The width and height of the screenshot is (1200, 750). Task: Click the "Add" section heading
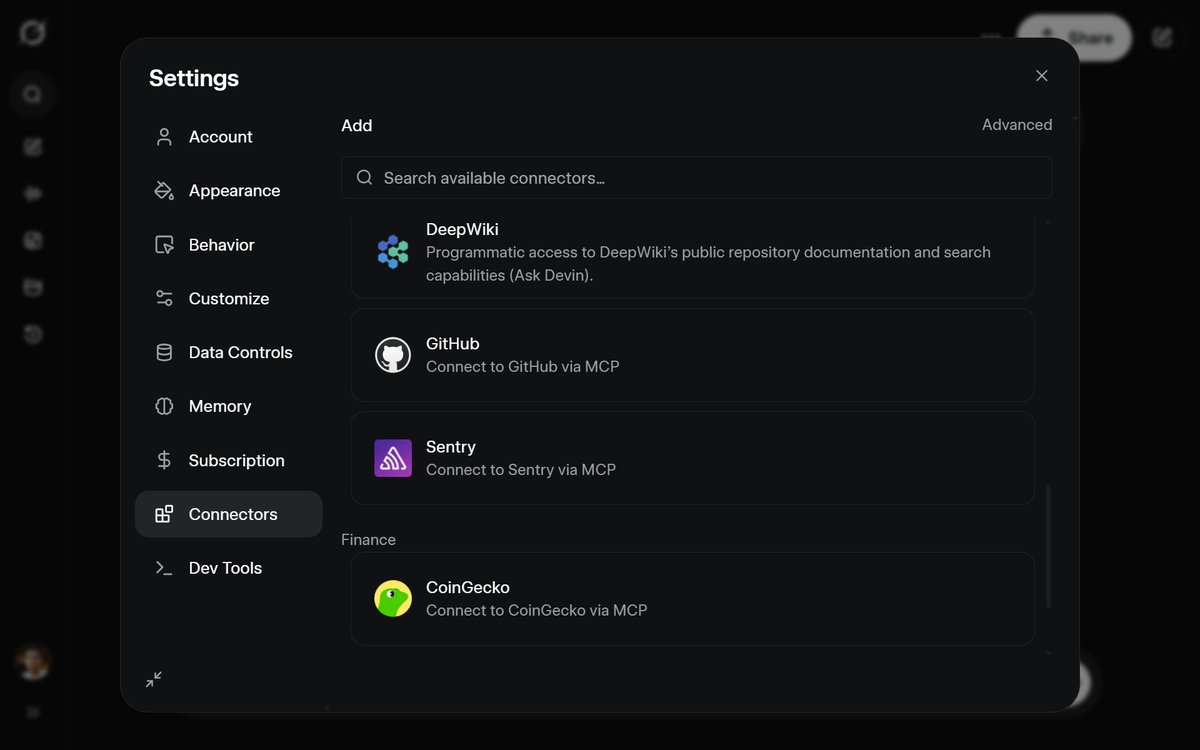pos(357,126)
